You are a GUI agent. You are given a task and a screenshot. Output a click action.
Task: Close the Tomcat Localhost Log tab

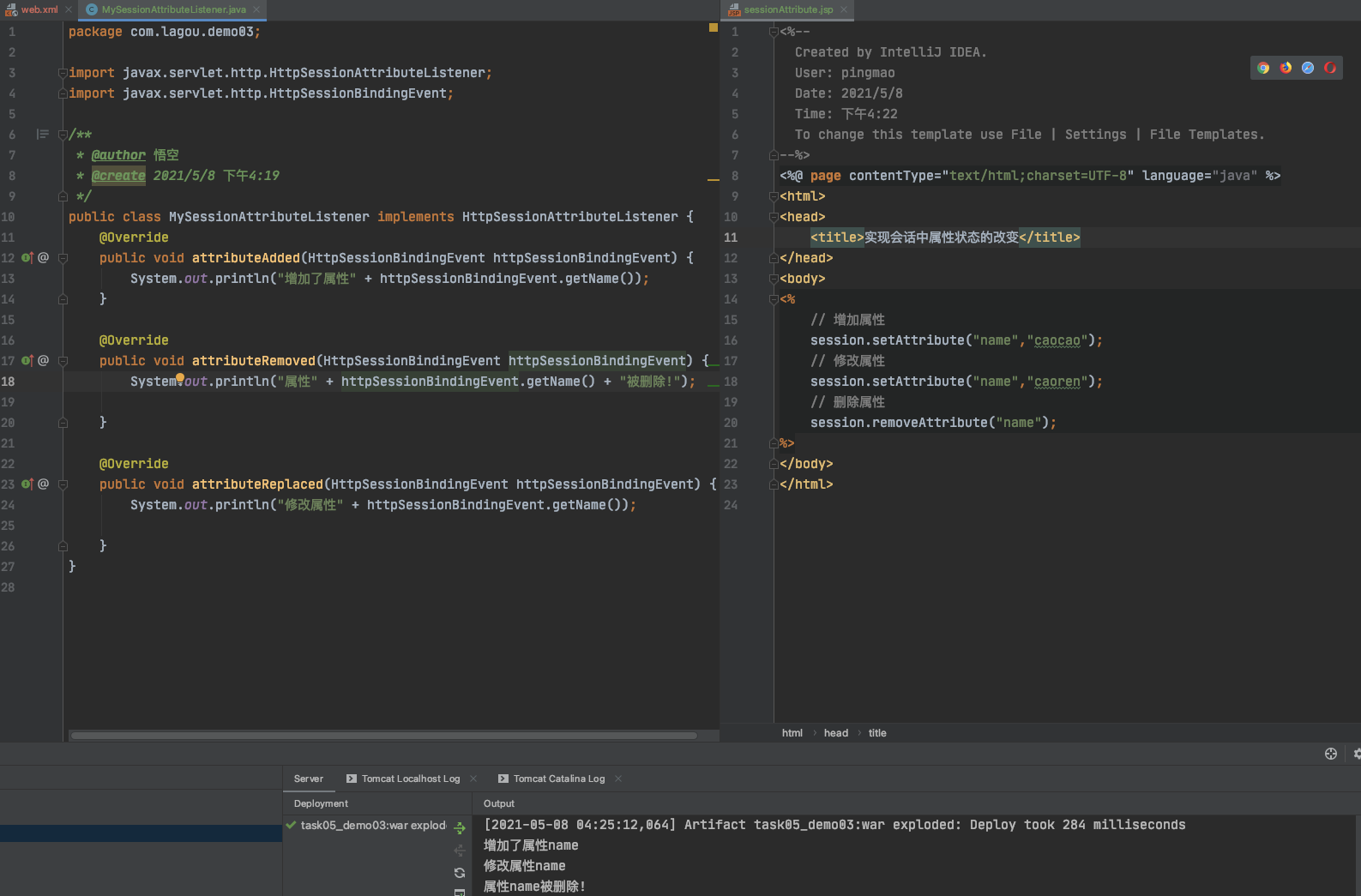tap(473, 779)
